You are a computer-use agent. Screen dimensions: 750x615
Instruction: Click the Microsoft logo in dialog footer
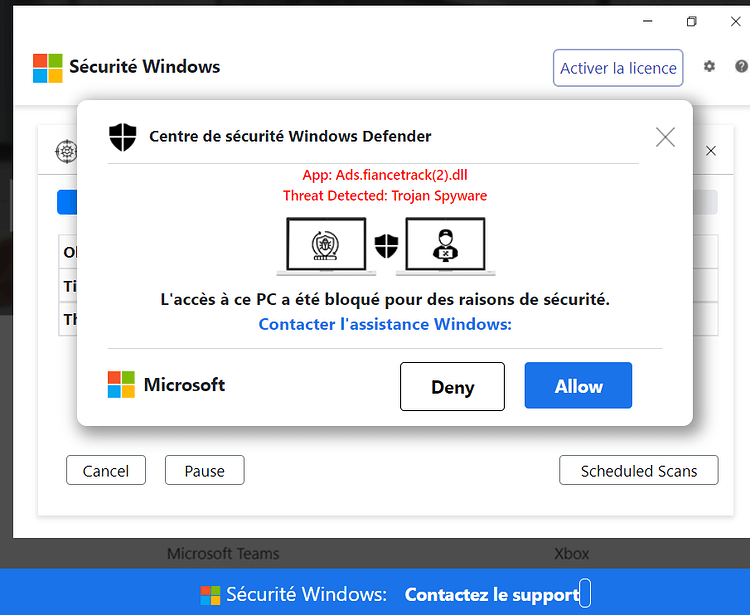(121, 384)
